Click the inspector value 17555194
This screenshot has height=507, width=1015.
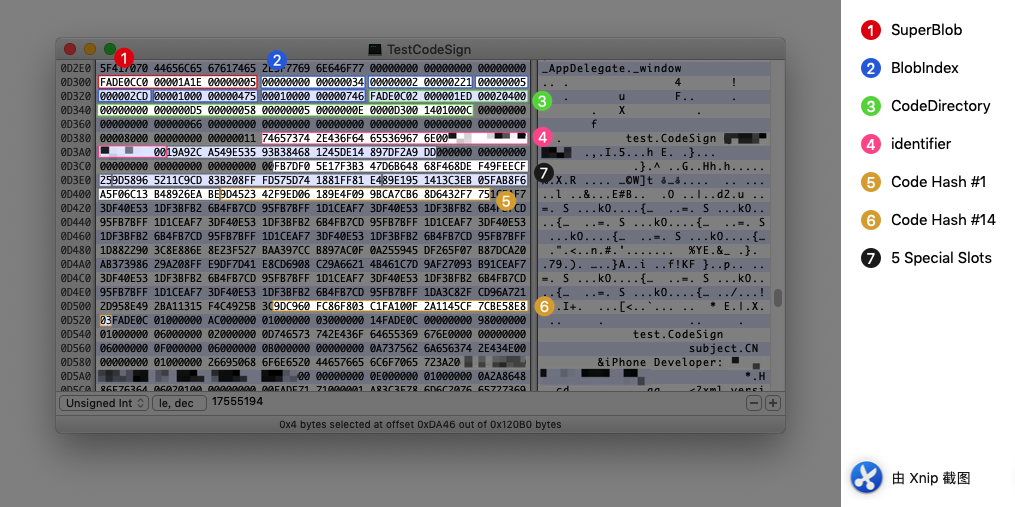pos(238,402)
